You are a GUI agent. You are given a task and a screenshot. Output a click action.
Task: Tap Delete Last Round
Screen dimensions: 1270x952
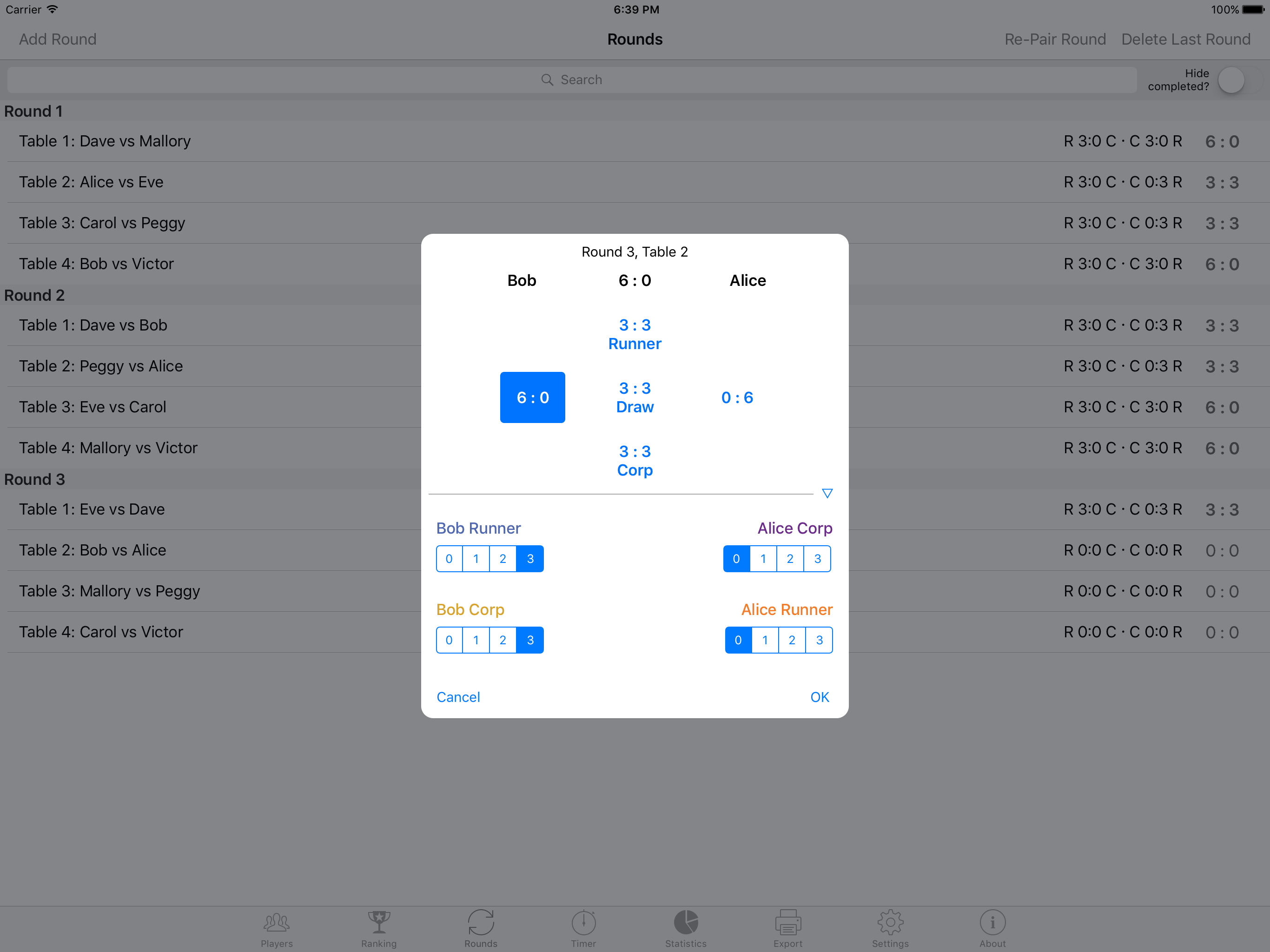coord(1185,39)
